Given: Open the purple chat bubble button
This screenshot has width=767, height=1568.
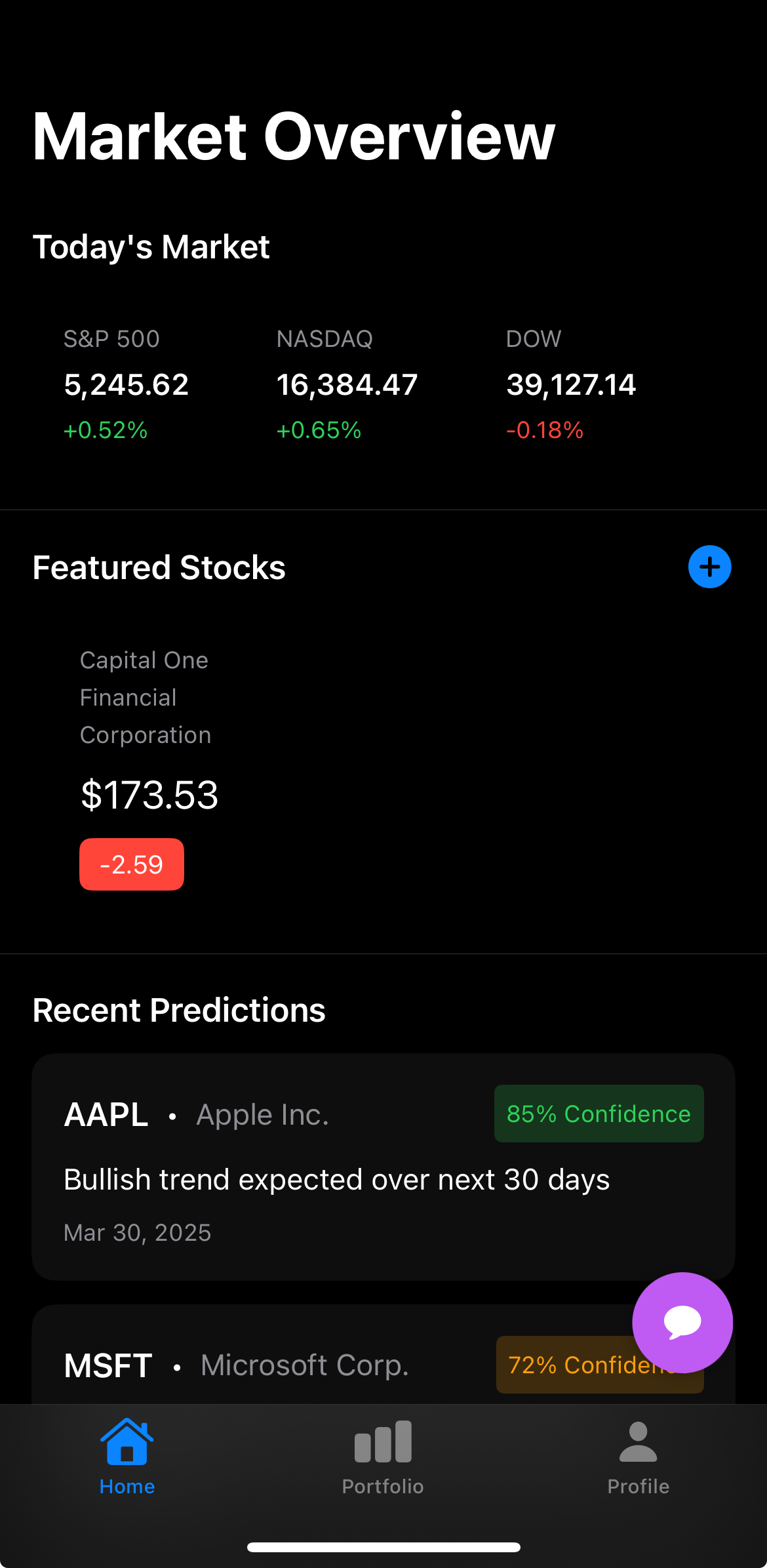Looking at the screenshot, I should click(682, 1322).
